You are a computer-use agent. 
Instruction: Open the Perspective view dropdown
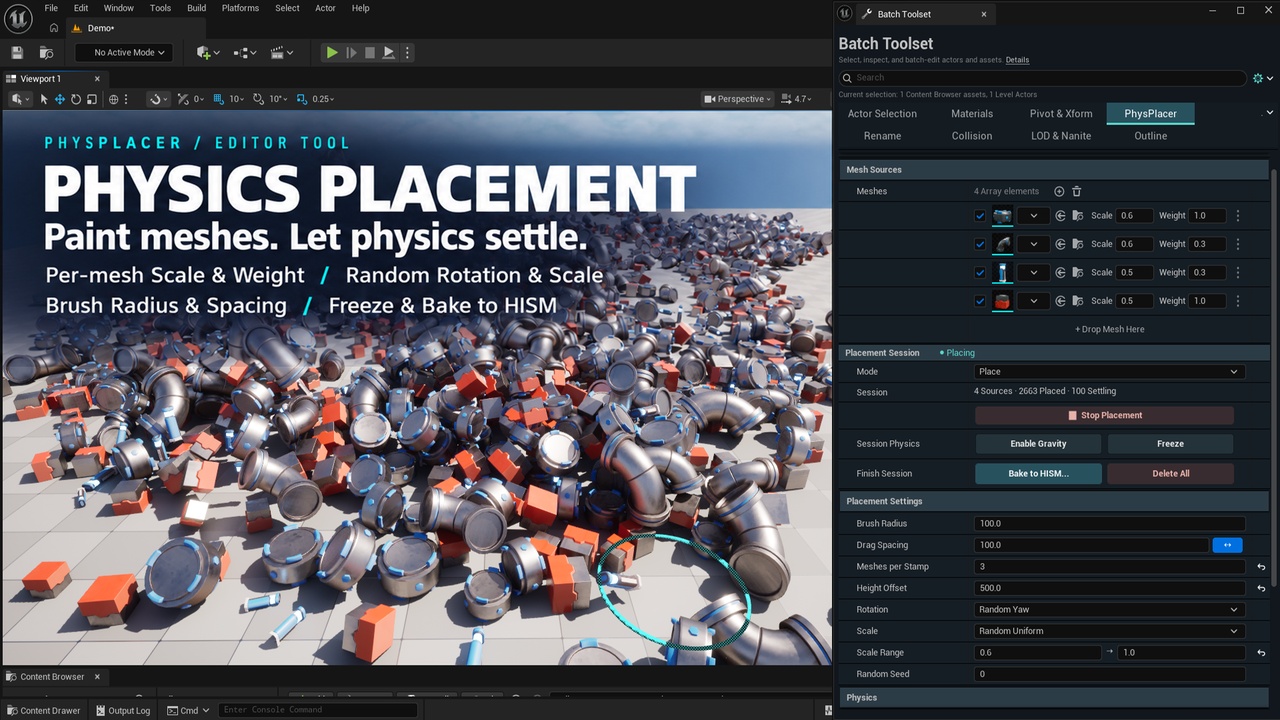point(738,99)
